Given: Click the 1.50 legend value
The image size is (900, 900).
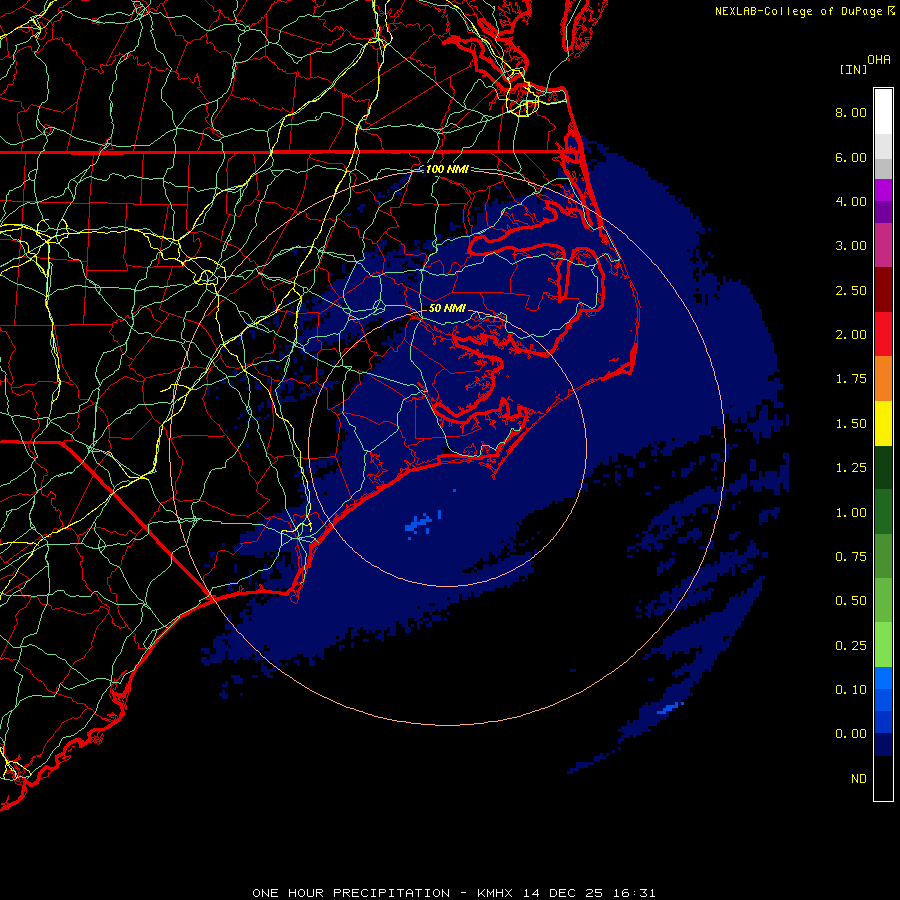Looking at the screenshot, I should point(851,424).
